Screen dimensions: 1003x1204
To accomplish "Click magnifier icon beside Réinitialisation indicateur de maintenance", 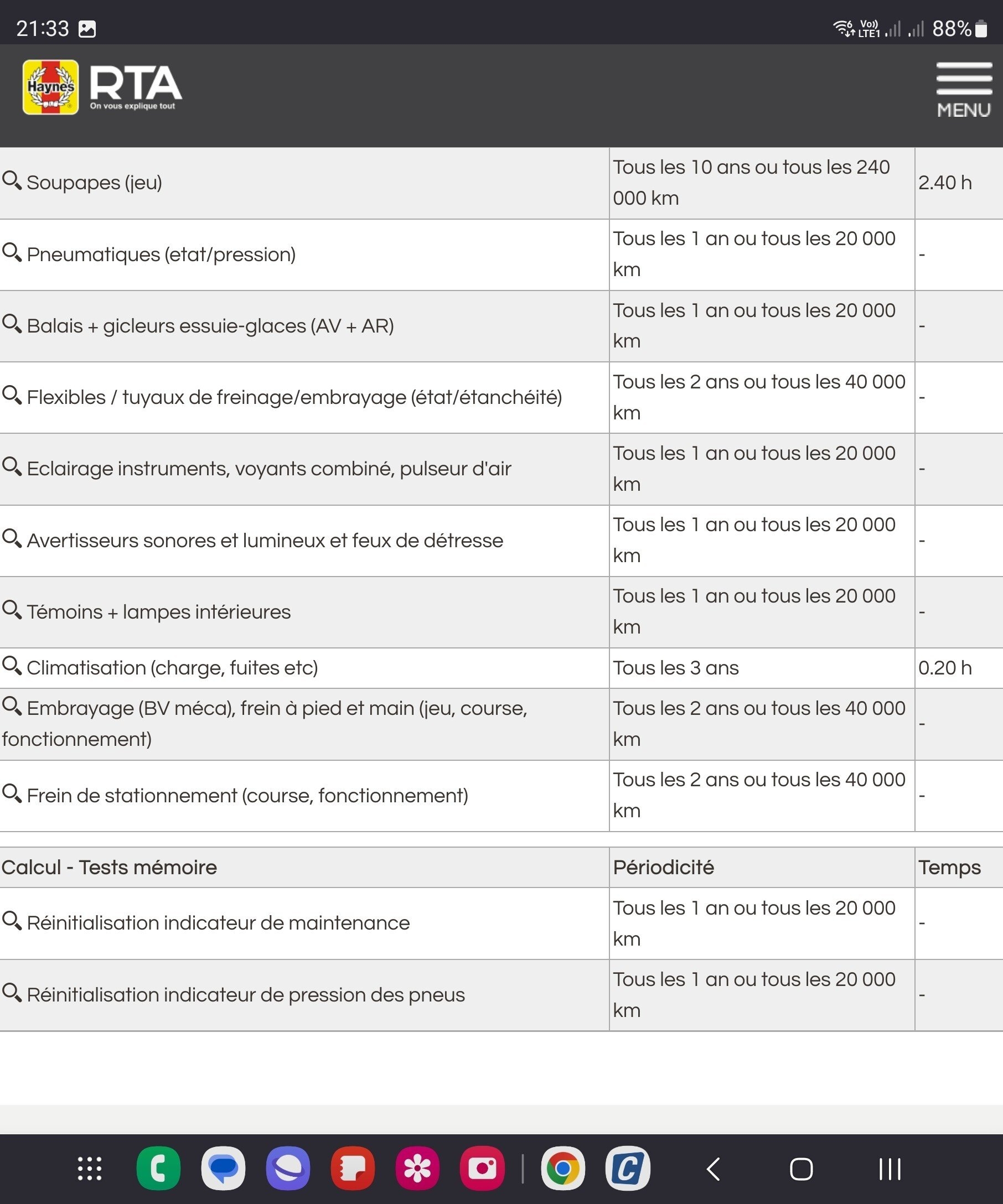I will pos(12,921).
